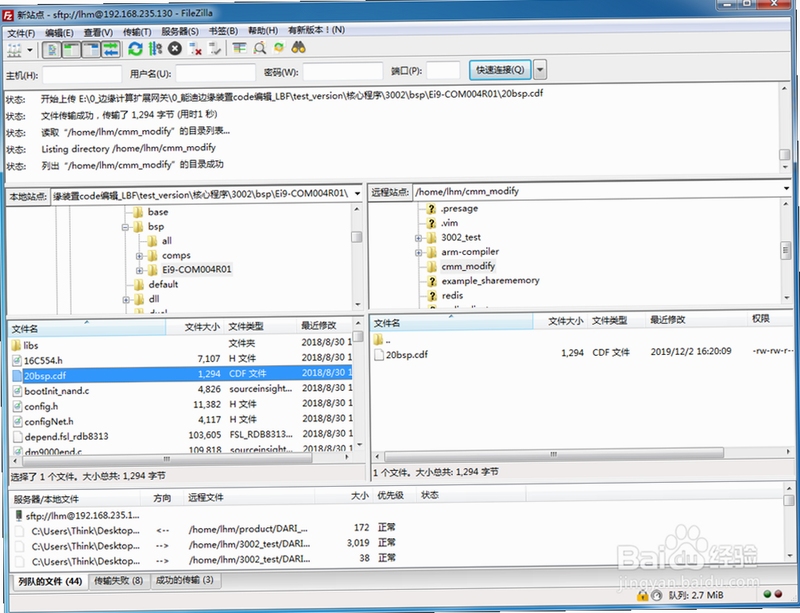Open the Site Manager icon
800x613 pixels.
pos(14,50)
